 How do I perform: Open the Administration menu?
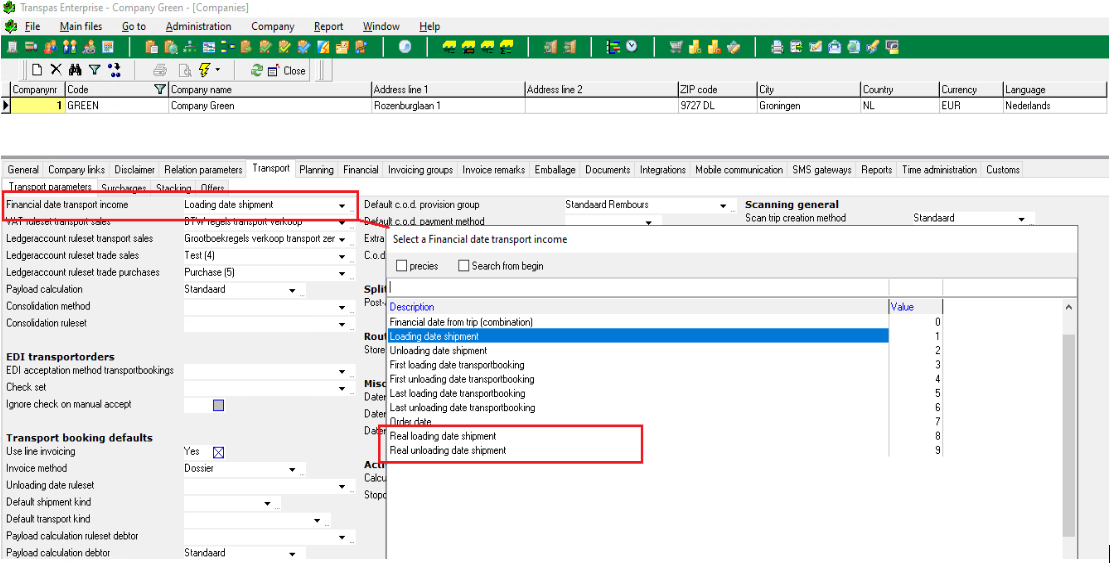(198, 26)
